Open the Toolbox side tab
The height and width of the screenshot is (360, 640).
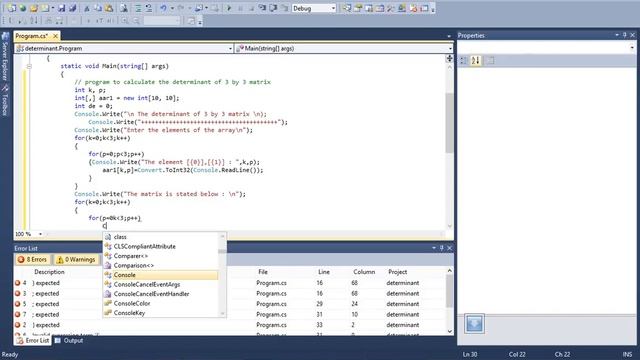click(x=5, y=100)
